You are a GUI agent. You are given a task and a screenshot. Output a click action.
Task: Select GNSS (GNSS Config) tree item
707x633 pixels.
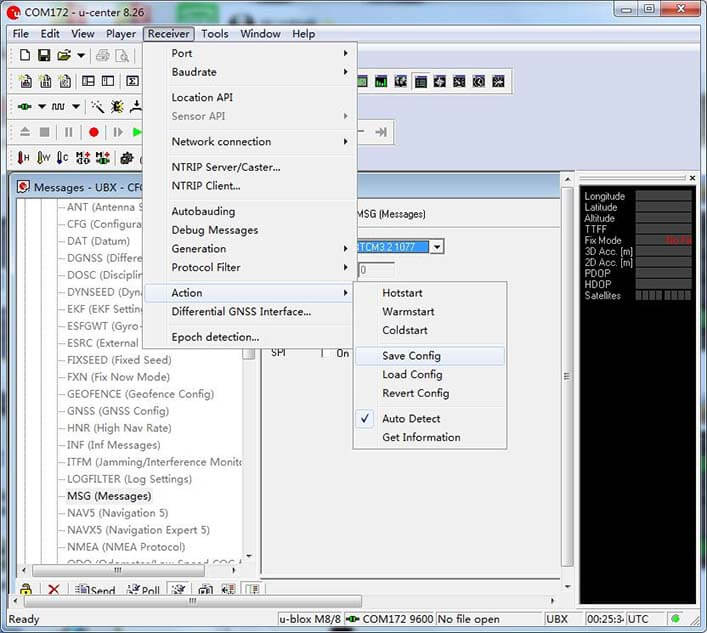(x=118, y=411)
